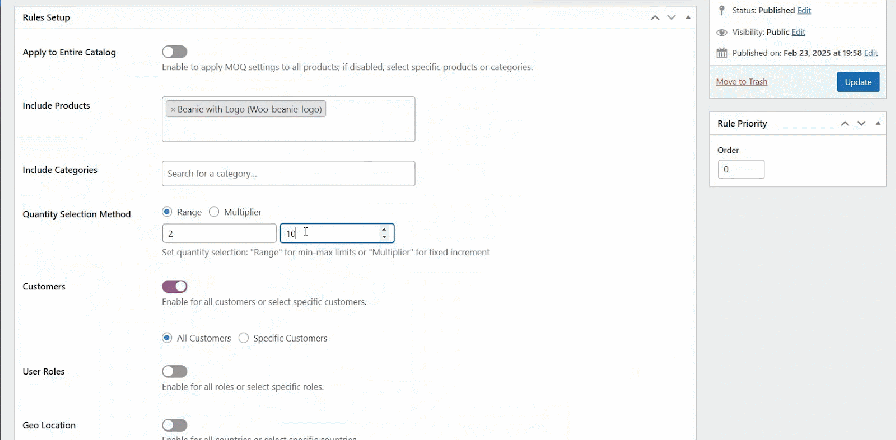Choose Specific Customers radio button
The image size is (896, 440).
[x=243, y=338]
